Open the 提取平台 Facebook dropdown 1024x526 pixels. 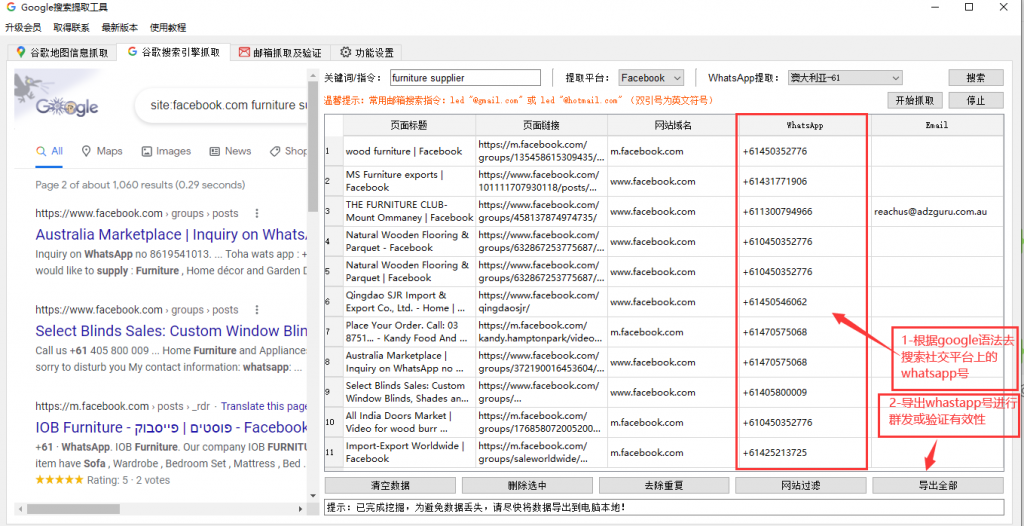651,78
